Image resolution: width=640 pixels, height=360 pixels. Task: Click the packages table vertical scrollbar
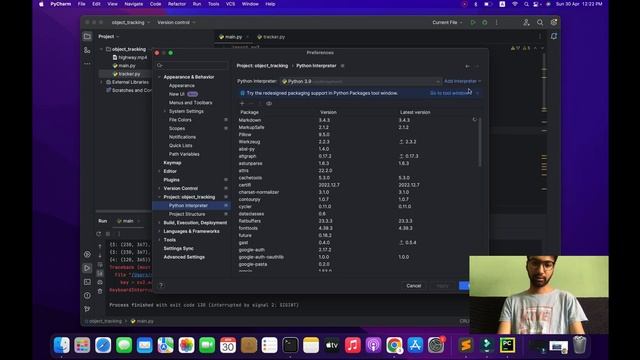(x=480, y=142)
